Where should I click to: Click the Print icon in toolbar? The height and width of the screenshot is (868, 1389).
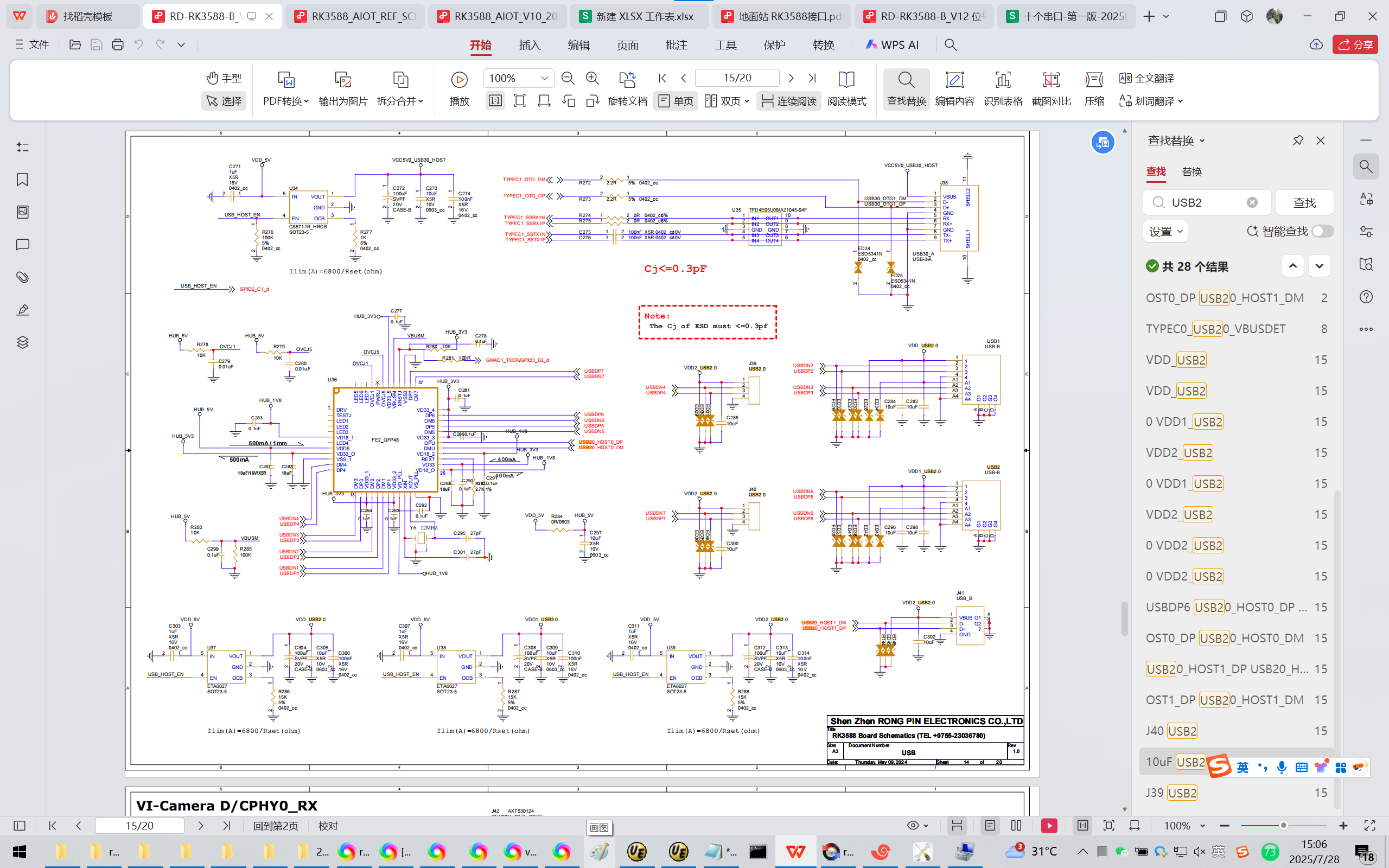coord(118,44)
